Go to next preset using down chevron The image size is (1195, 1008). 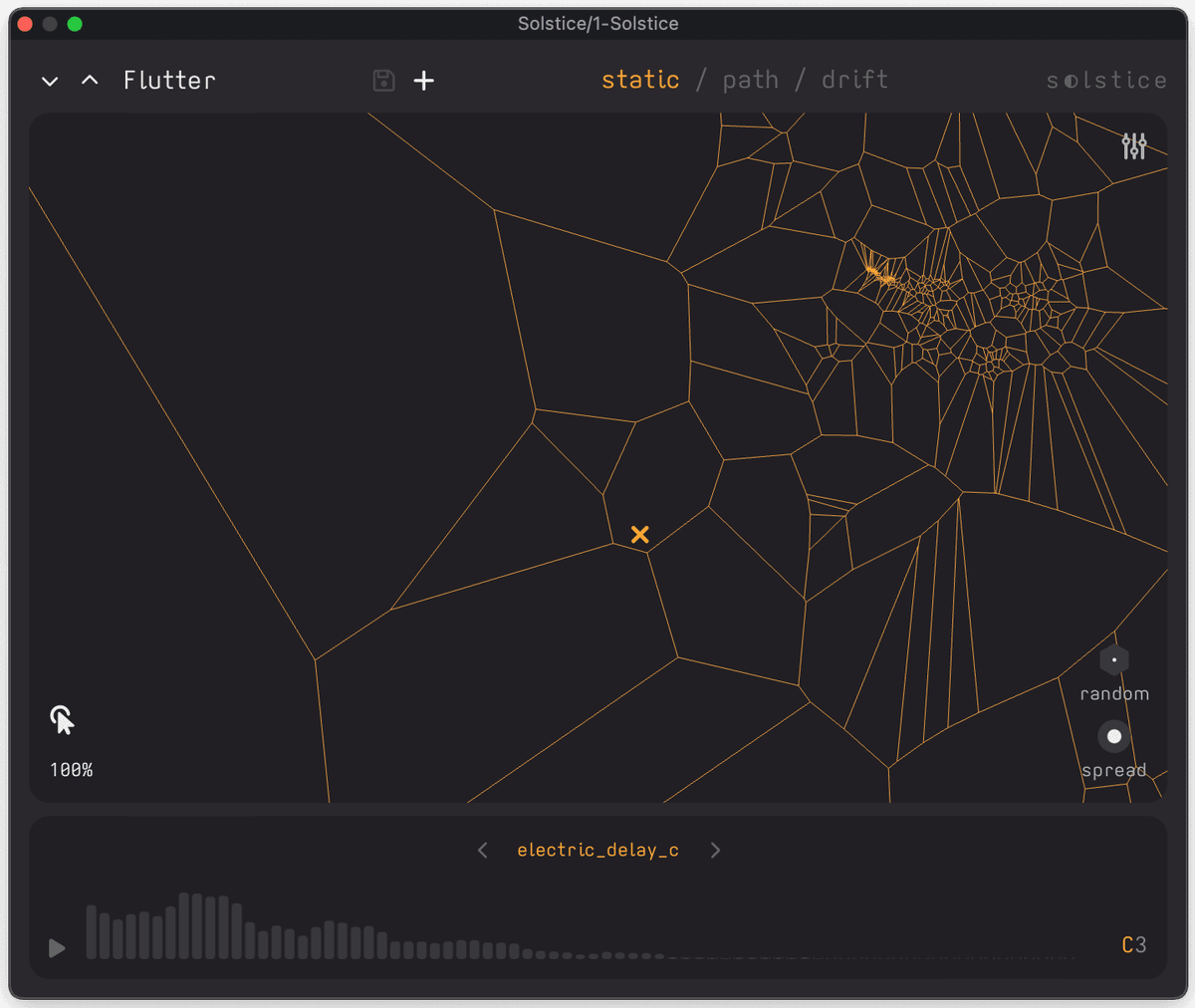click(x=50, y=81)
